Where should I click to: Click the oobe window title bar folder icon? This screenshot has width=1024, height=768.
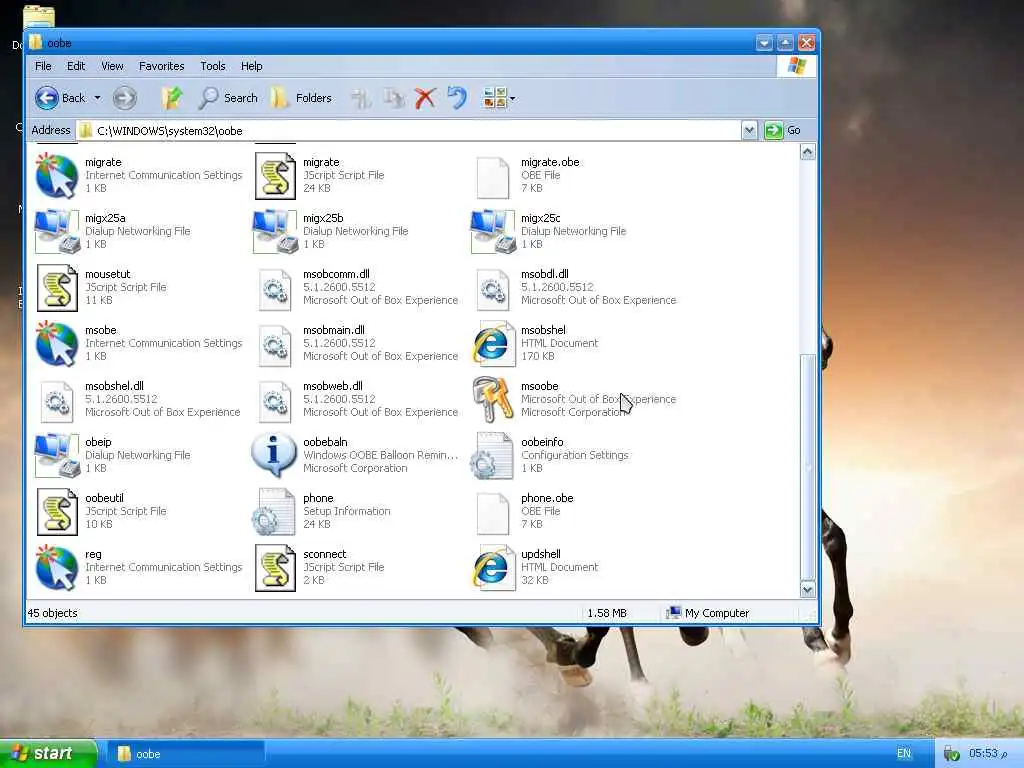(x=36, y=42)
